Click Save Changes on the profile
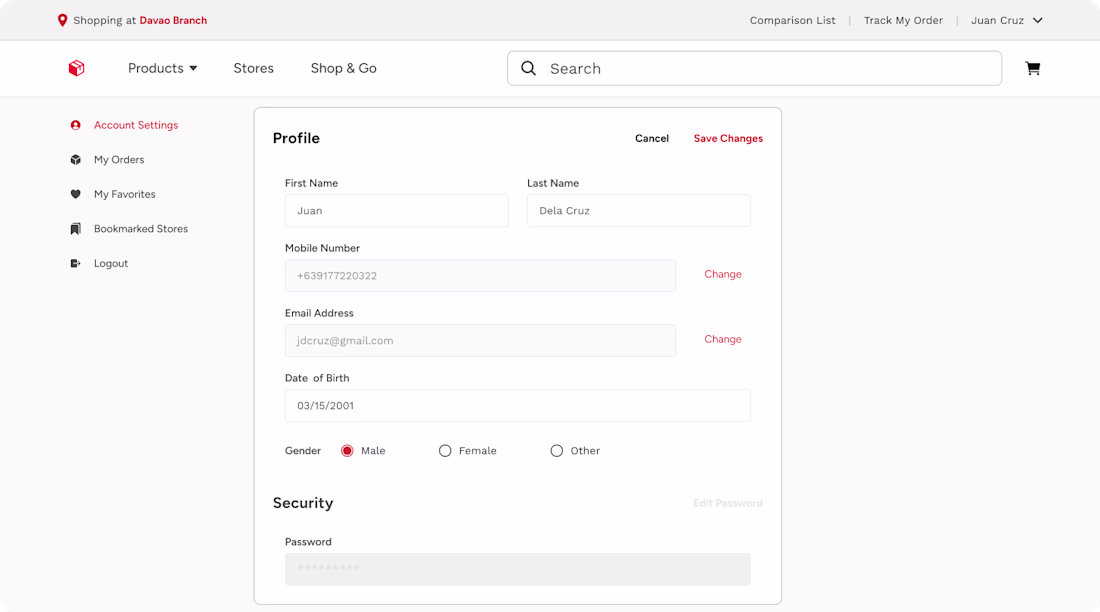 point(728,138)
